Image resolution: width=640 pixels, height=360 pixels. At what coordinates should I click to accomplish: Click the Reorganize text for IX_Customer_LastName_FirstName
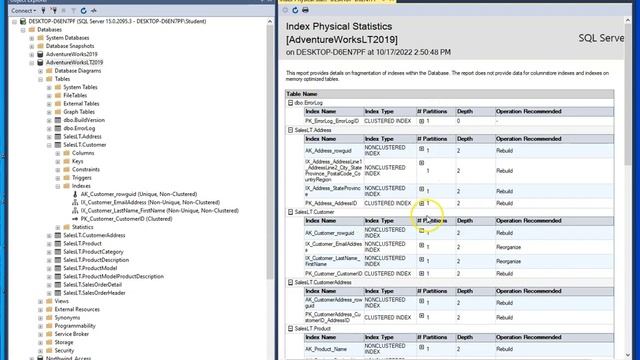tap(509, 261)
